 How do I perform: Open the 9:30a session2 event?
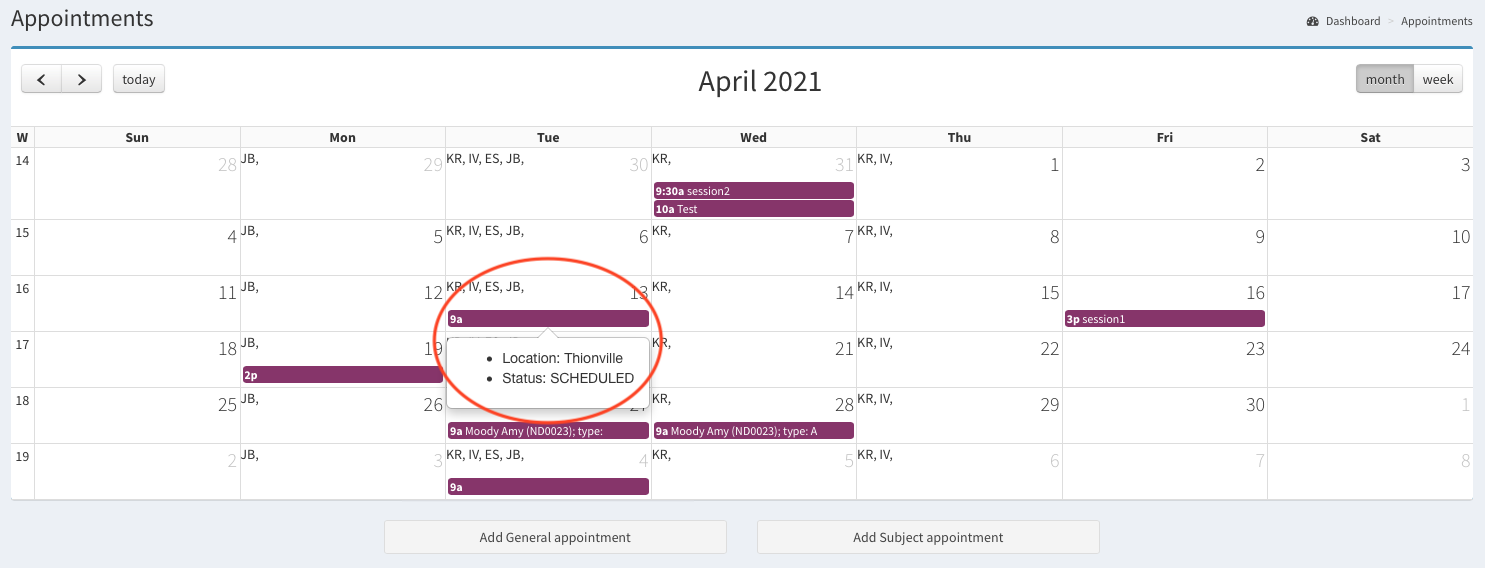point(754,191)
